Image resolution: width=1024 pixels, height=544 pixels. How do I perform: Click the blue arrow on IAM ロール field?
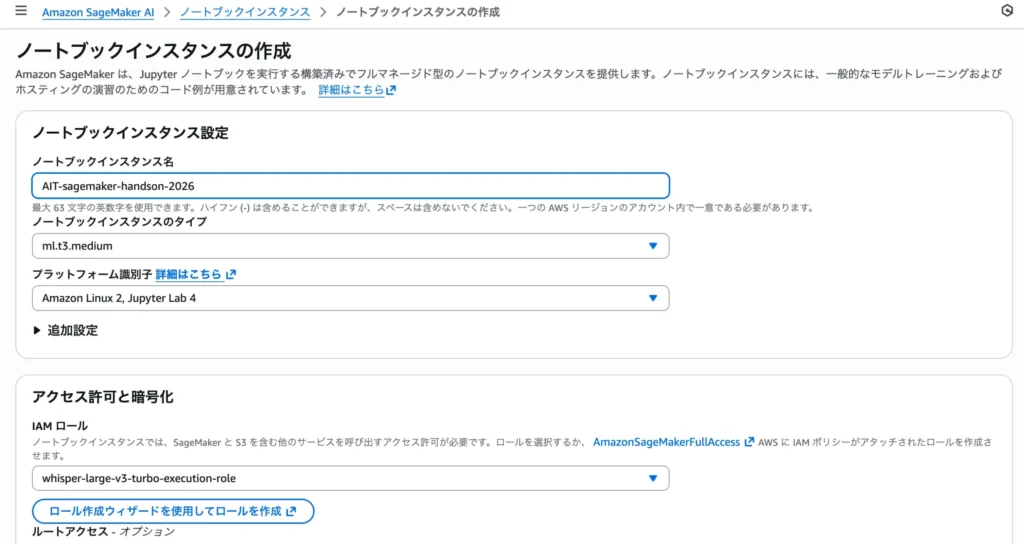(653, 478)
